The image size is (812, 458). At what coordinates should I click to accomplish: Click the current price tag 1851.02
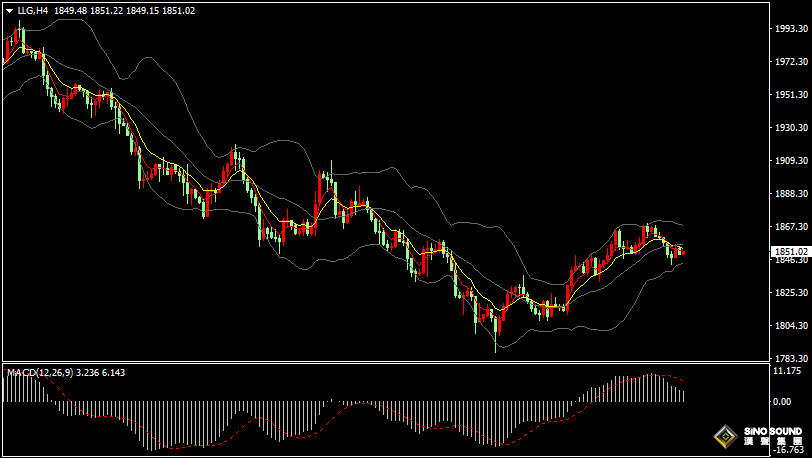(x=790, y=252)
